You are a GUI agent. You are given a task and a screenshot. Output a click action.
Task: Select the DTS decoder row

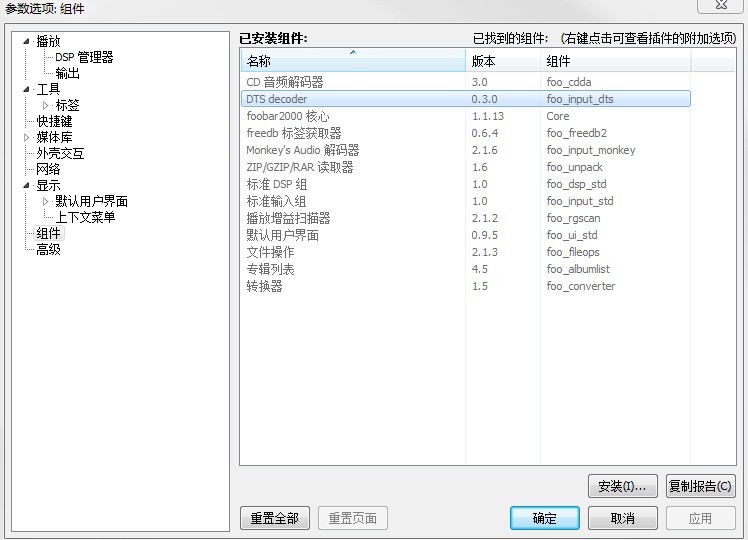(x=466, y=99)
